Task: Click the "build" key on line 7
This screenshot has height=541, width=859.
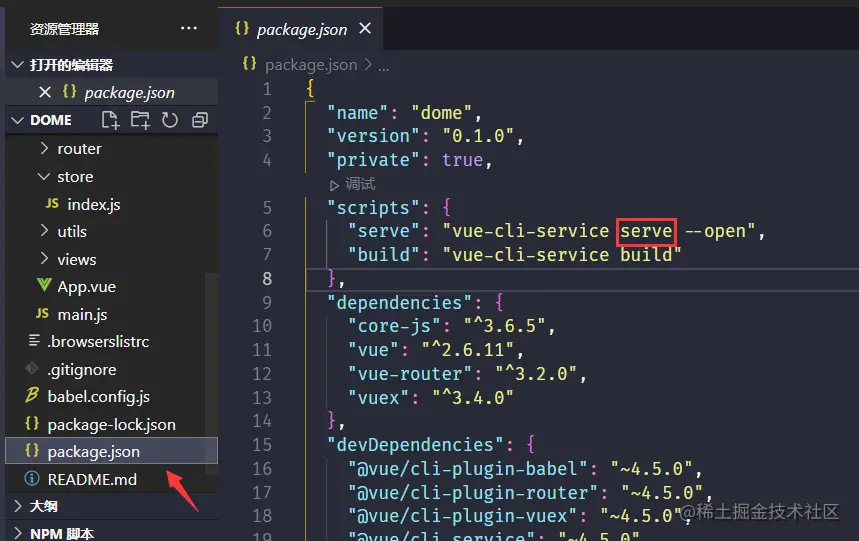Action: [383, 255]
